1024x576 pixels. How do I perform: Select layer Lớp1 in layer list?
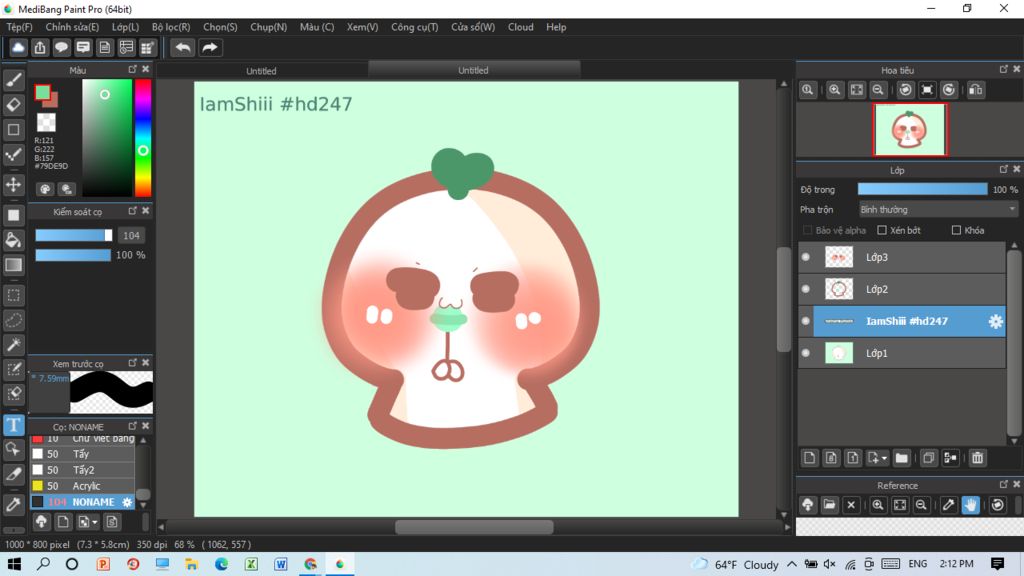pyautogui.click(x=908, y=353)
